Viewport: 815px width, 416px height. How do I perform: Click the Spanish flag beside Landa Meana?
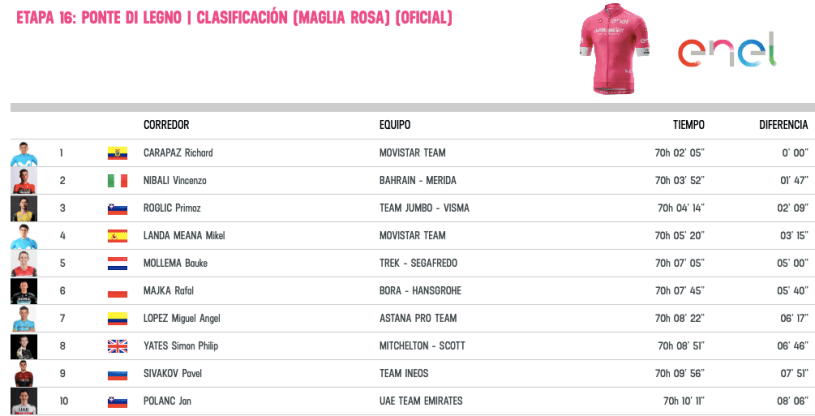coord(117,236)
